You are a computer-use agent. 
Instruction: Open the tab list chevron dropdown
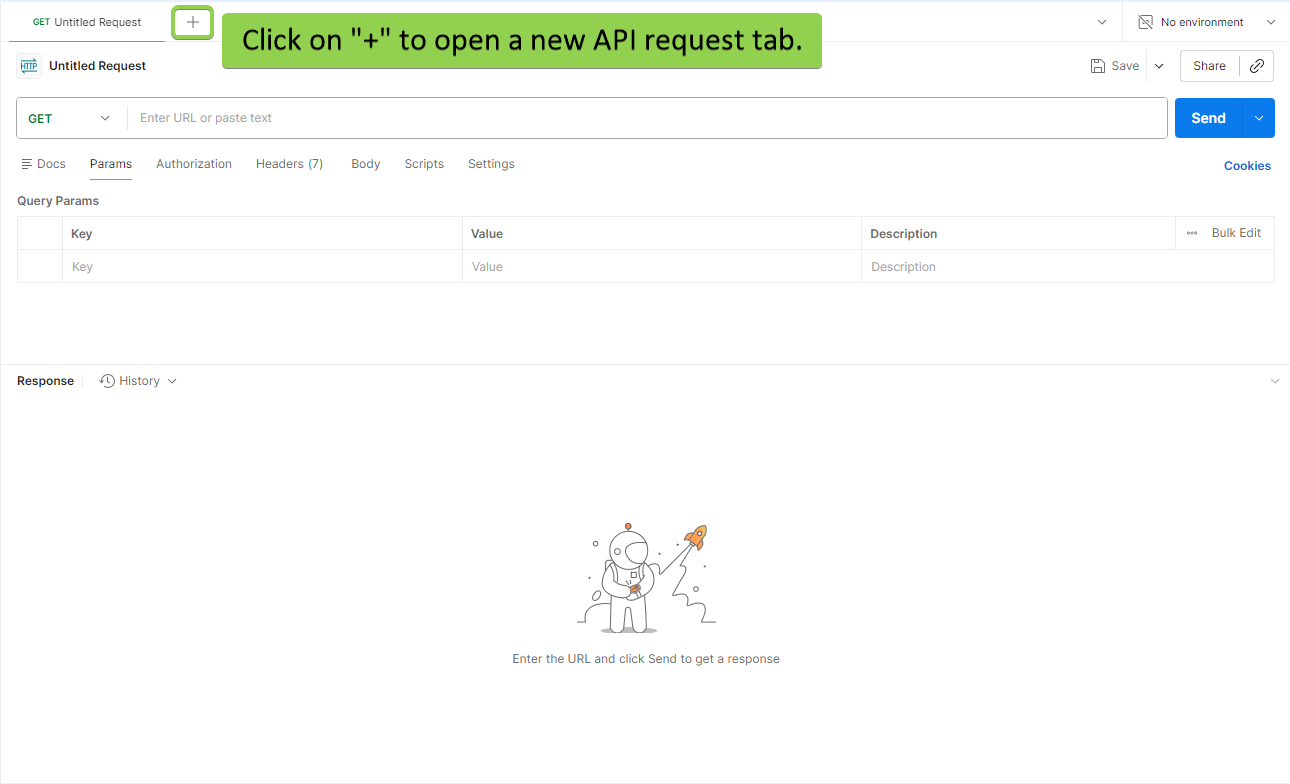[x=1102, y=22]
